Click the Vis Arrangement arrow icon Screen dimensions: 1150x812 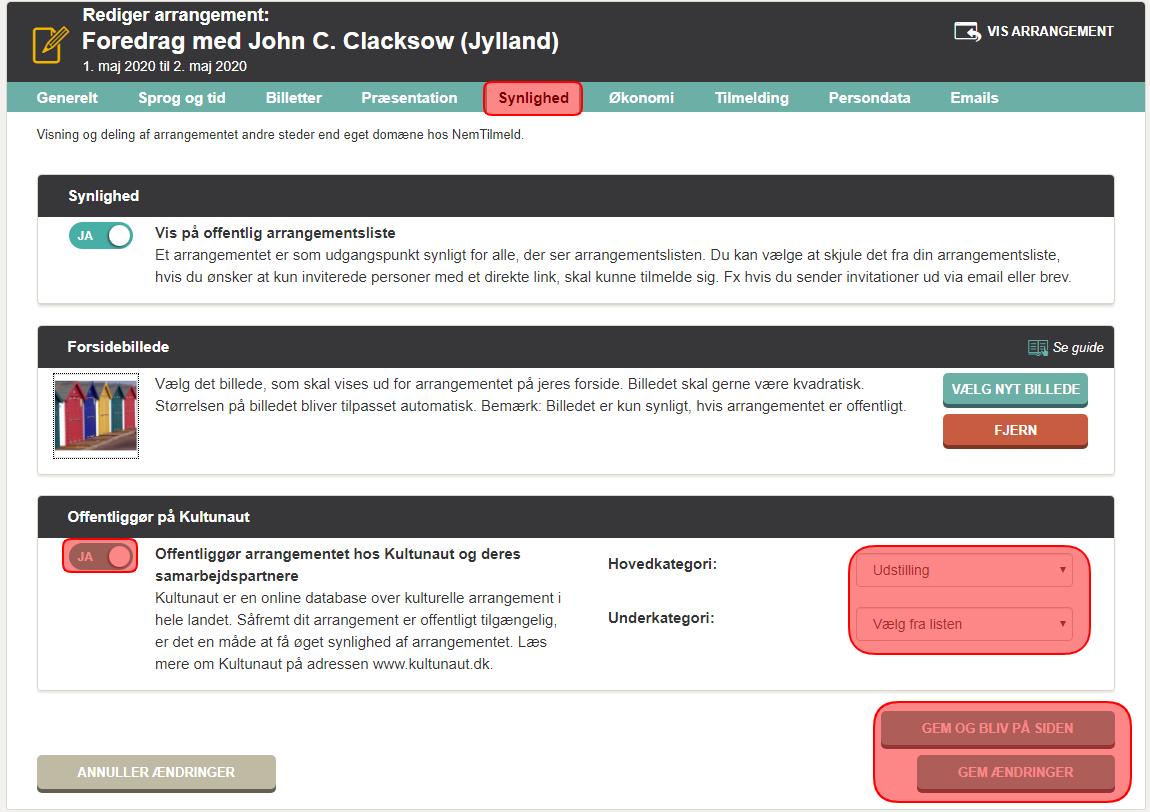[x=967, y=32]
